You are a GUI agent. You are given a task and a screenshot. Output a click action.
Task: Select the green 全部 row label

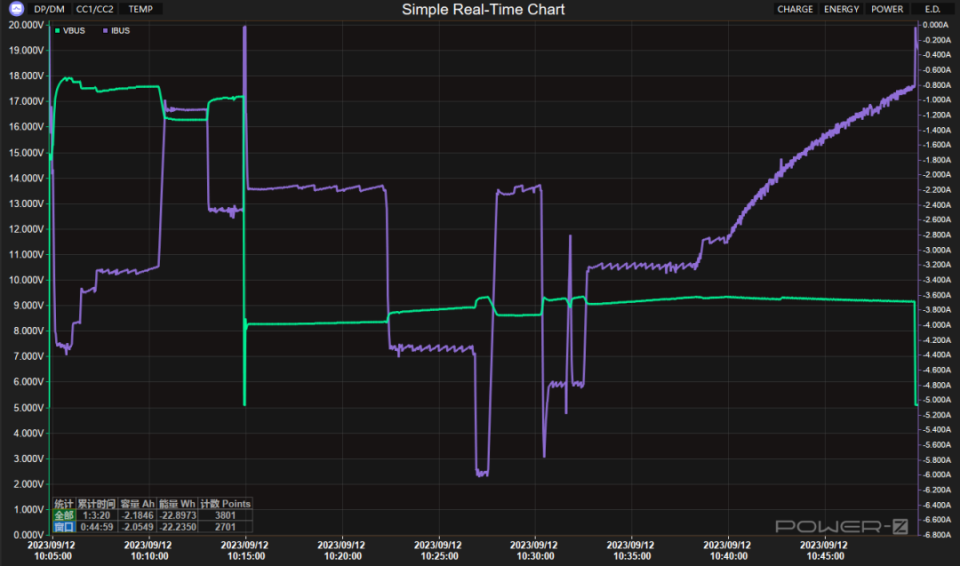click(64, 515)
